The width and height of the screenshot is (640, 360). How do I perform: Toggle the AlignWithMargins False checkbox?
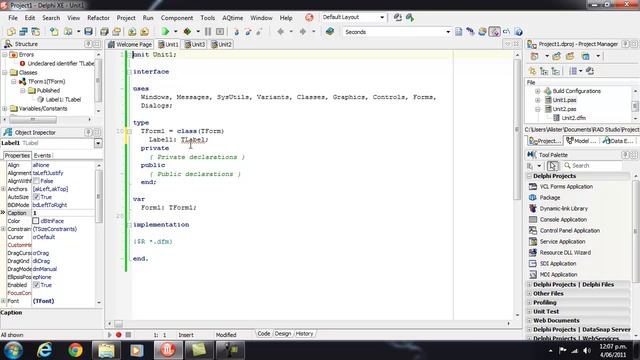click(36, 181)
